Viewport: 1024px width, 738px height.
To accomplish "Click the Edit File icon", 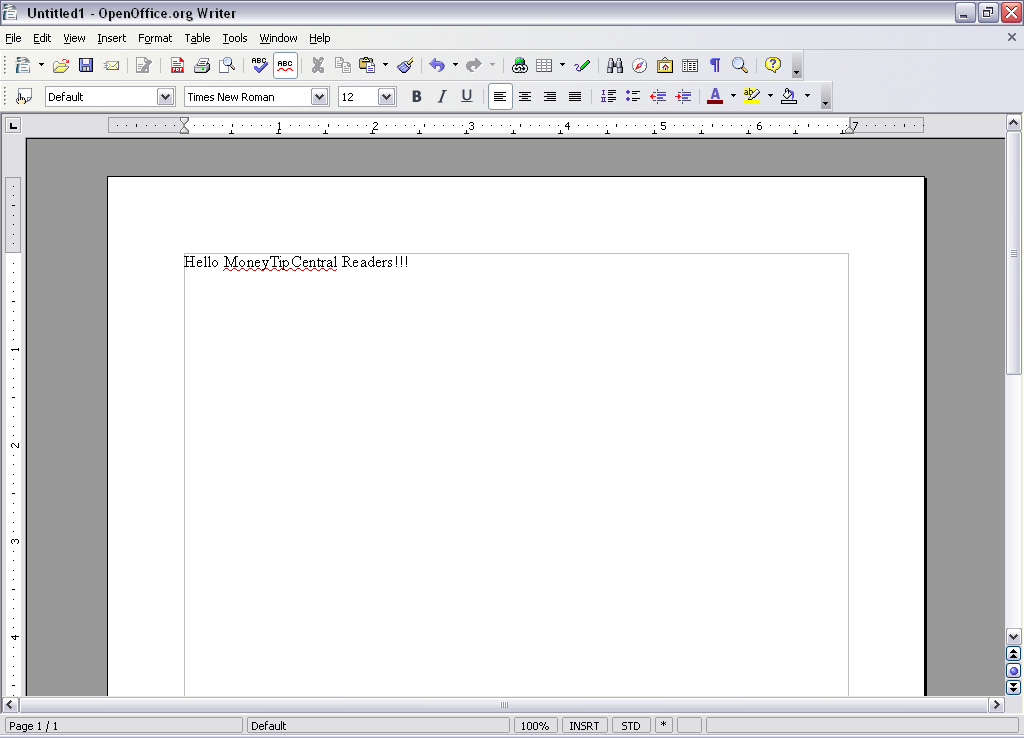I will [144, 65].
